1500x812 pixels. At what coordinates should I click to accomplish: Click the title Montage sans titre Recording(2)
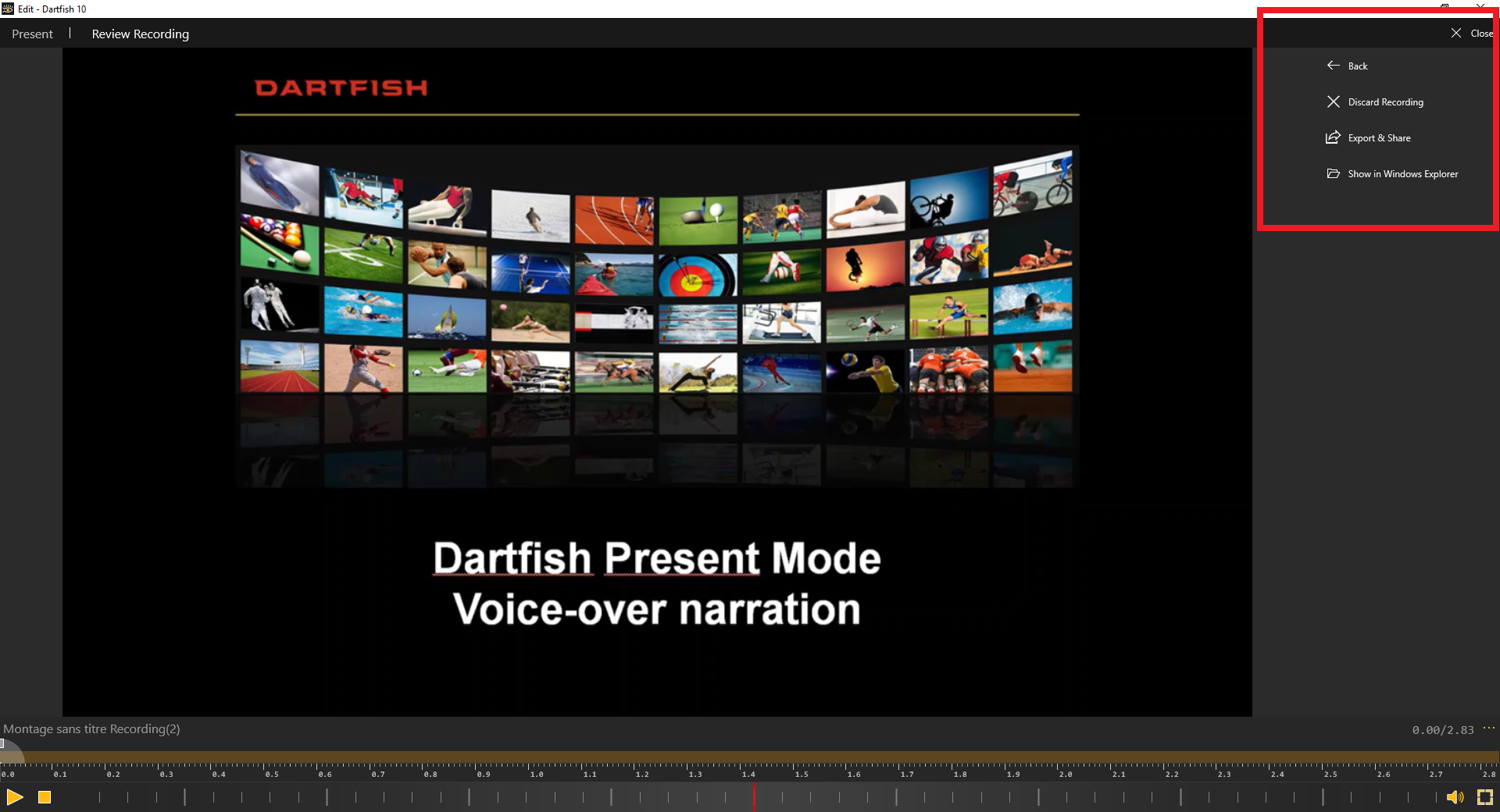click(x=91, y=728)
